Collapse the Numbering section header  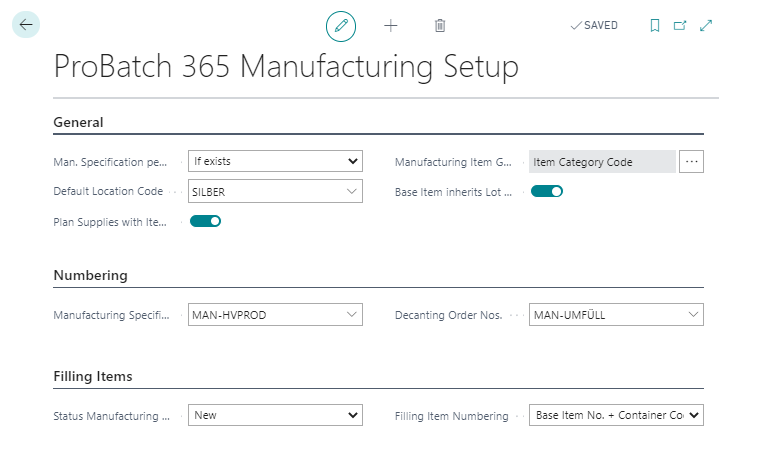click(91, 275)
